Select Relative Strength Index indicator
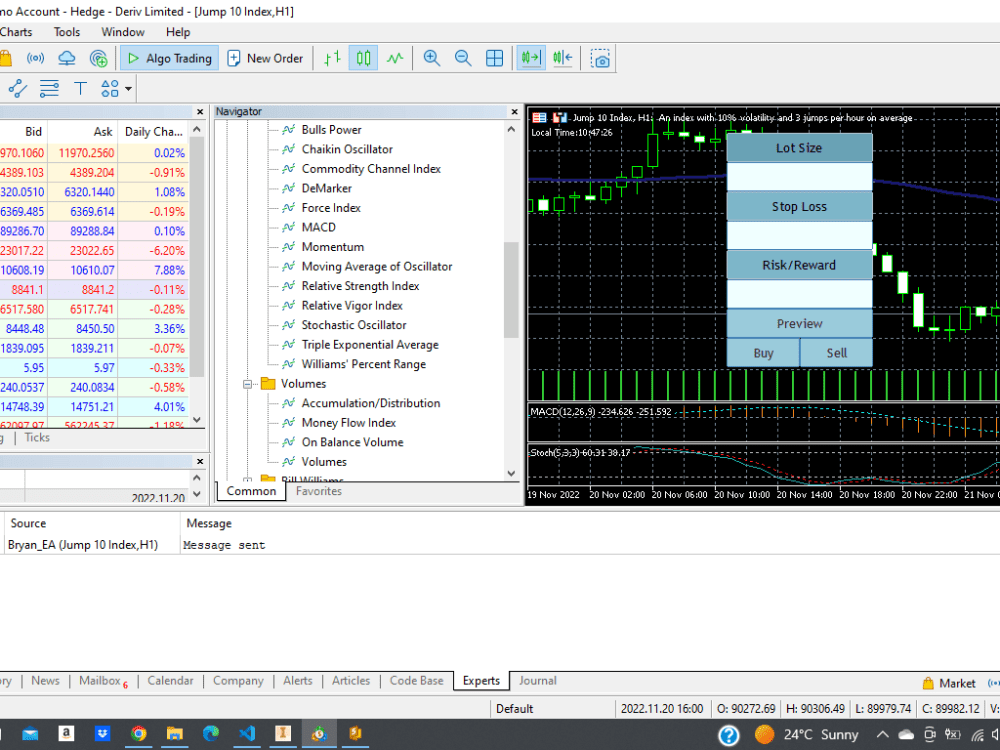Image resolution: width=1000 pixels, height=750 pixels. click(360, 286)
